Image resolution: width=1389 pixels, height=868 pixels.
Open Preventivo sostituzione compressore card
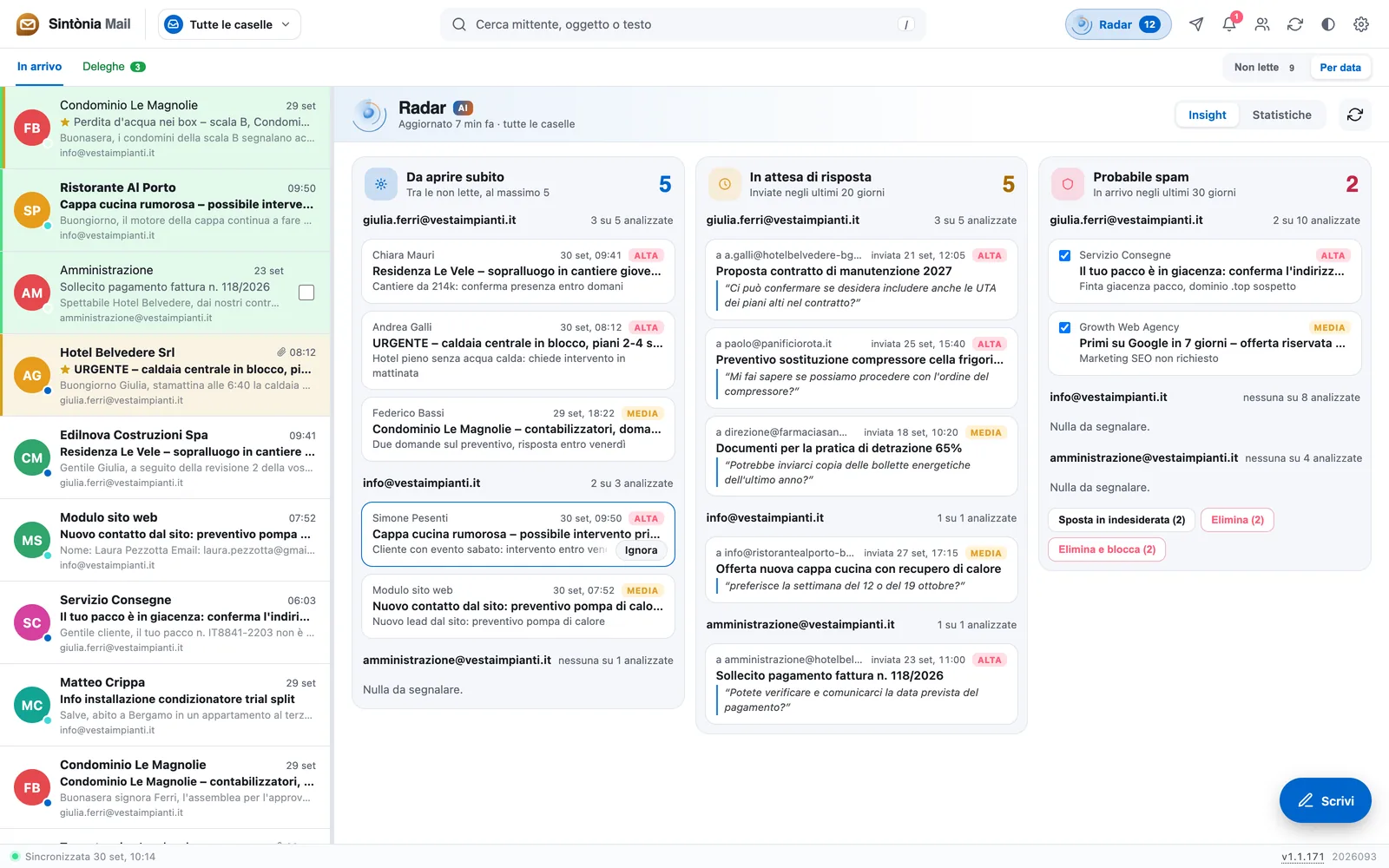(x=861, y=368)
